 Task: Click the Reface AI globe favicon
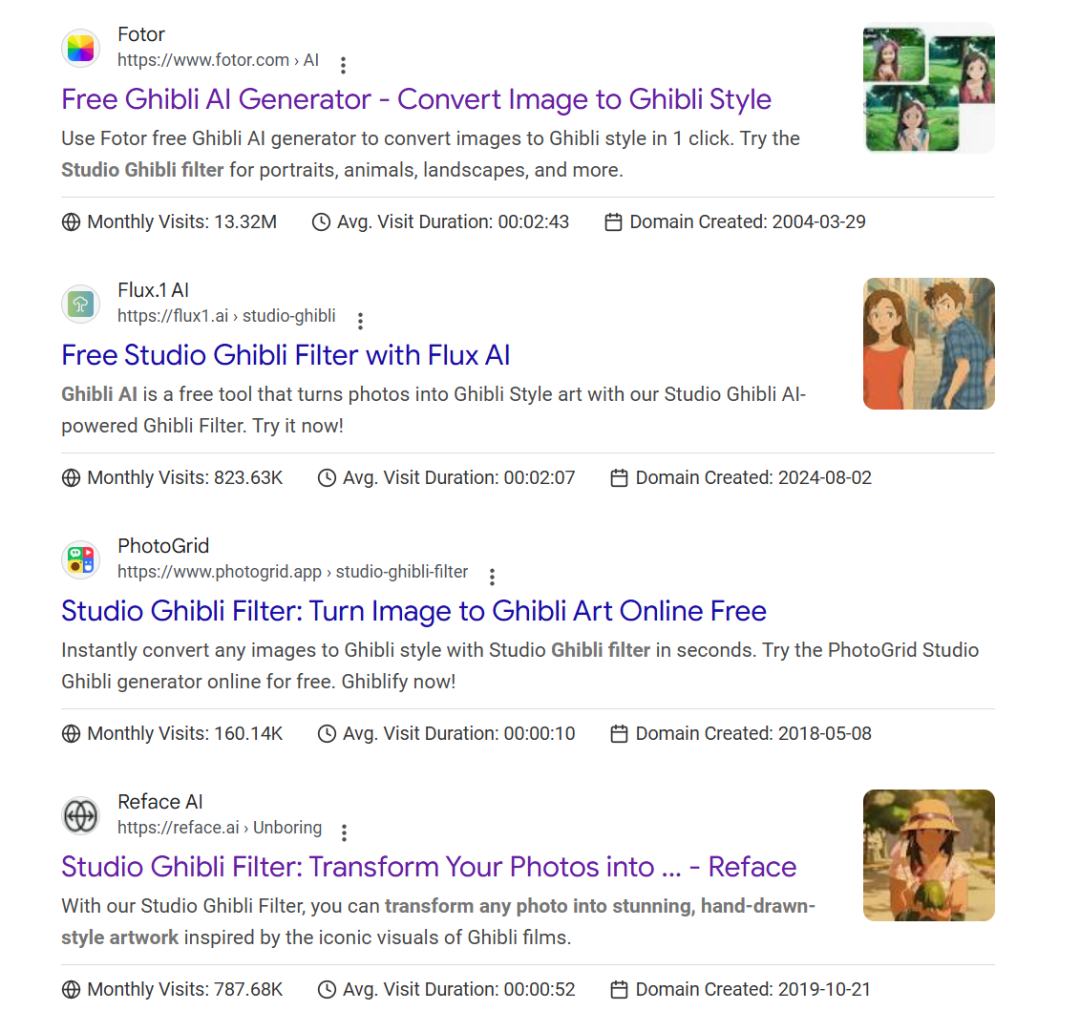[81, 816]
